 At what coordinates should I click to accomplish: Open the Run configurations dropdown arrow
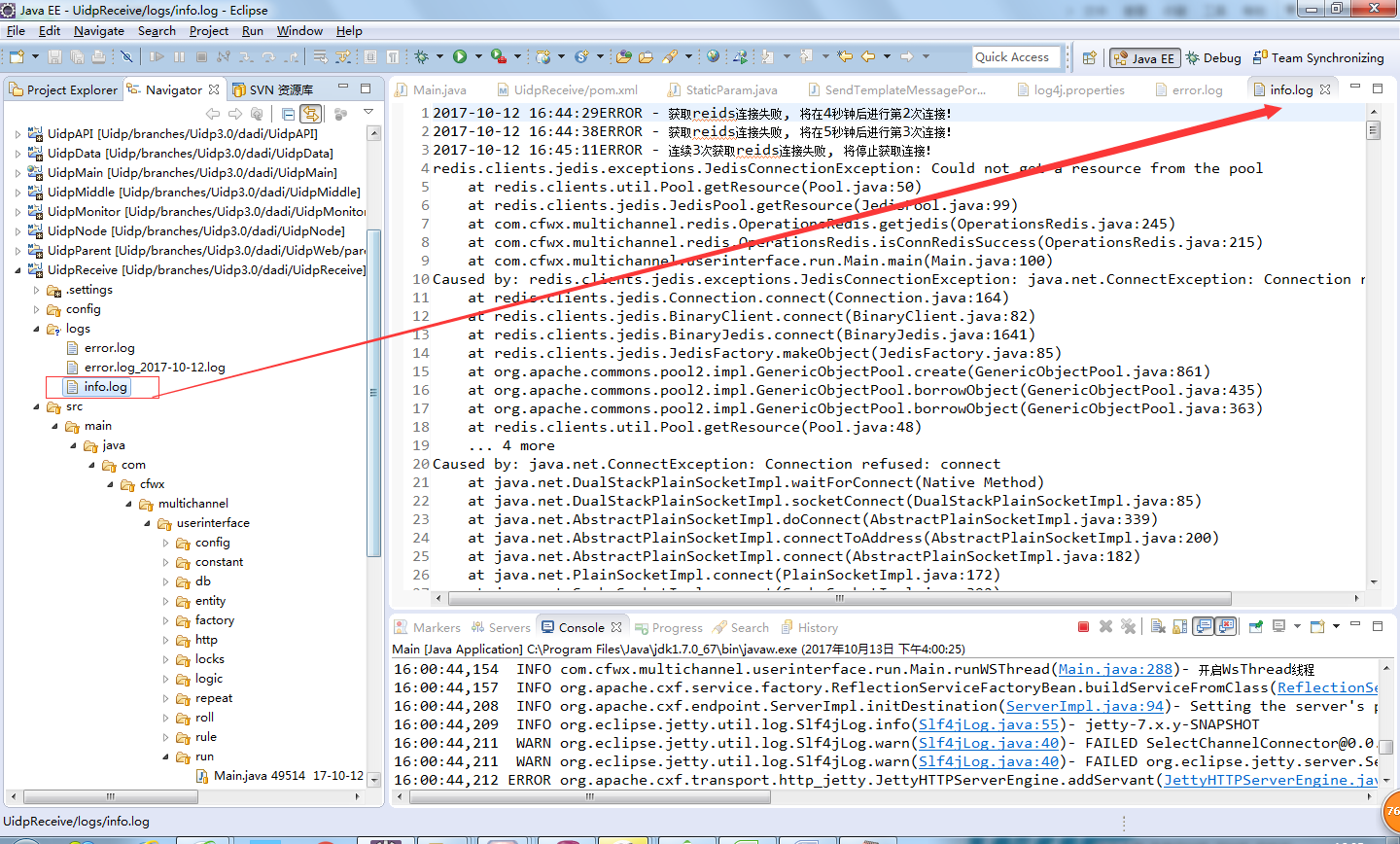[x=478, y=56]
